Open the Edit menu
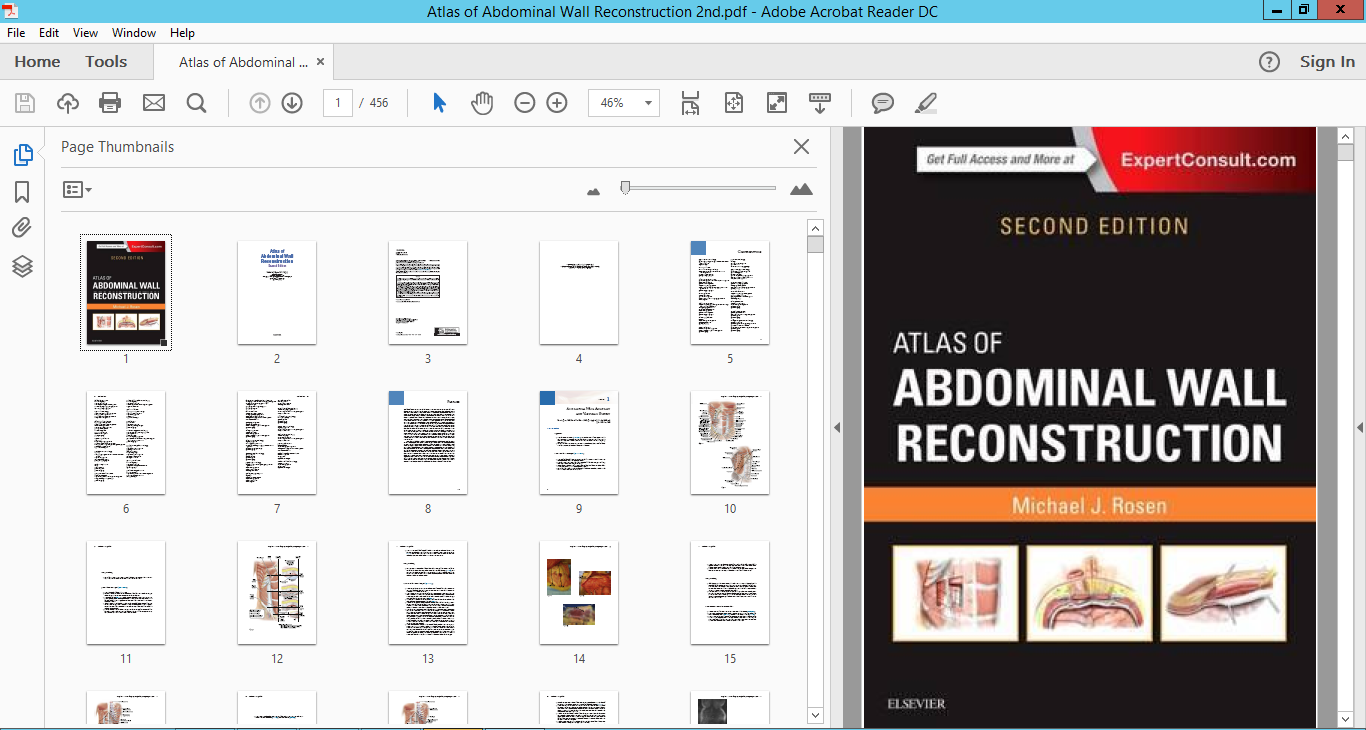 49,33
